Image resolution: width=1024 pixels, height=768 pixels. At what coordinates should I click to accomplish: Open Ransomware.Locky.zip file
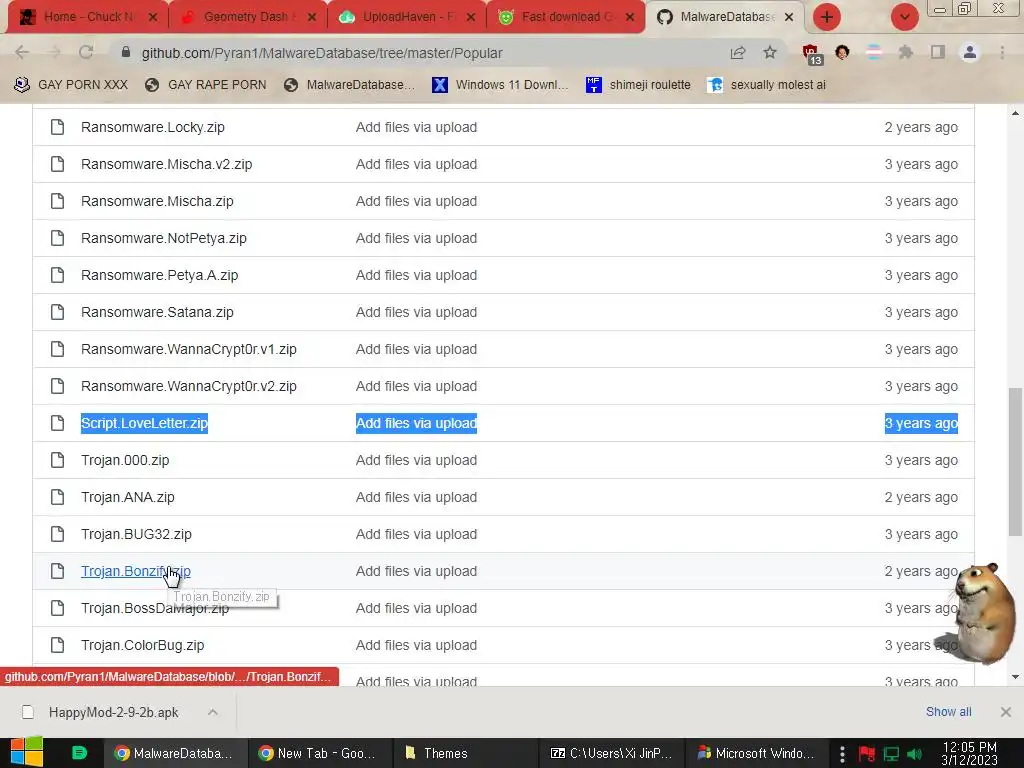click(153, 127)
